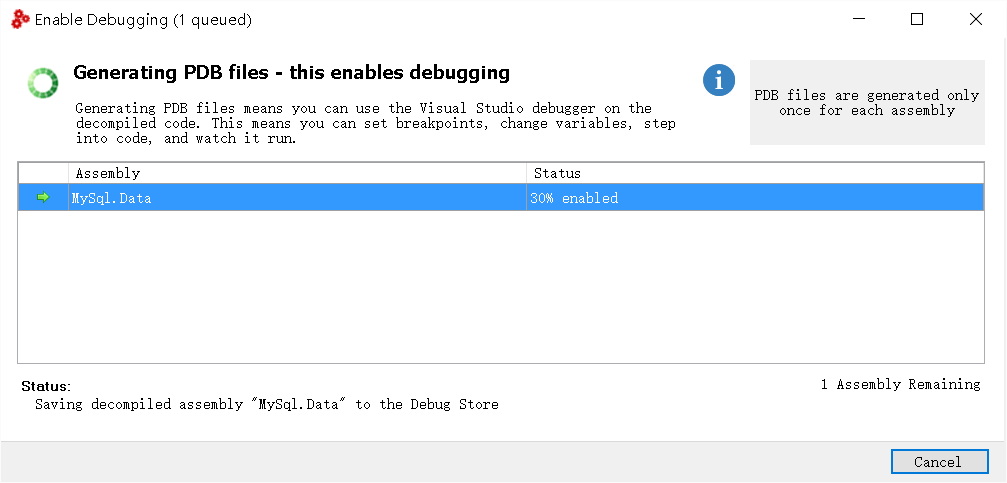
Task: Click the PDB files info note box
Action: 867,102
